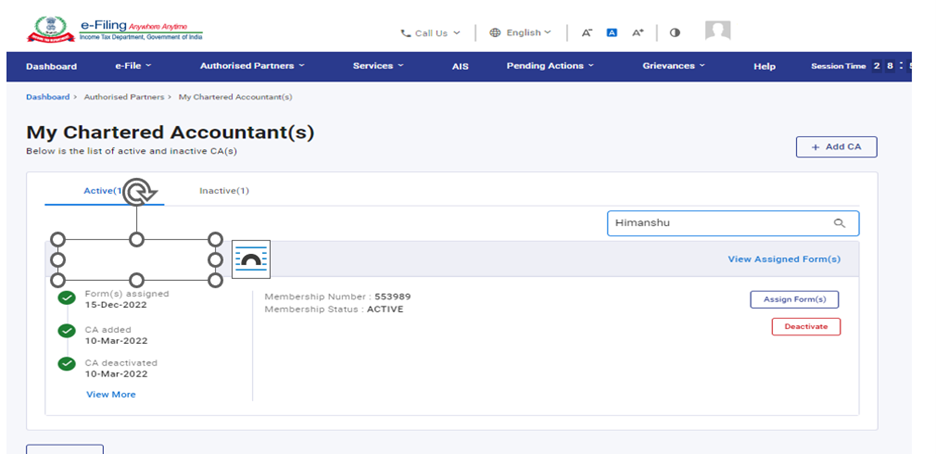Image resolution: width=936 pixels, height=454 pixels.
Task: Switch to the Inactive(1) tab
Action: click(x=224, y=190)
